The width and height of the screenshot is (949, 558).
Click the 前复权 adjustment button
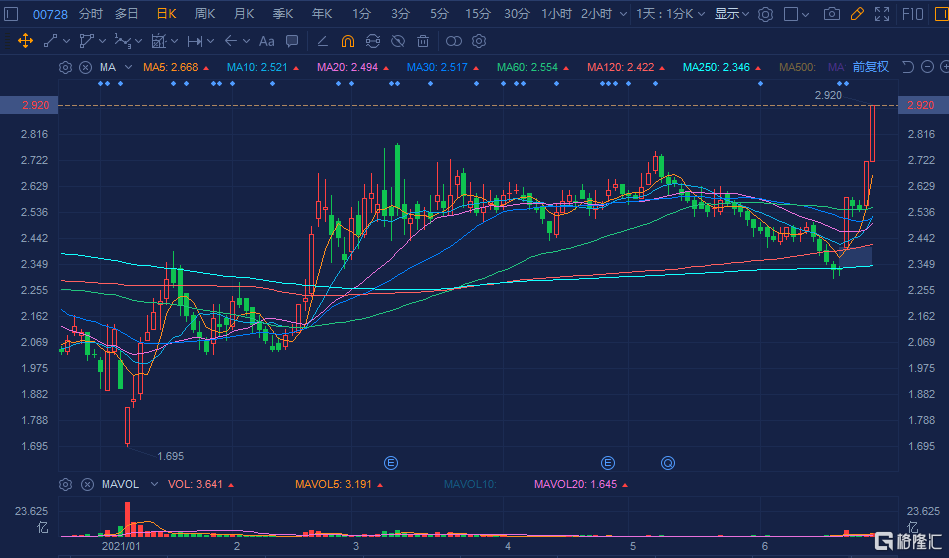tap(869, 67)
